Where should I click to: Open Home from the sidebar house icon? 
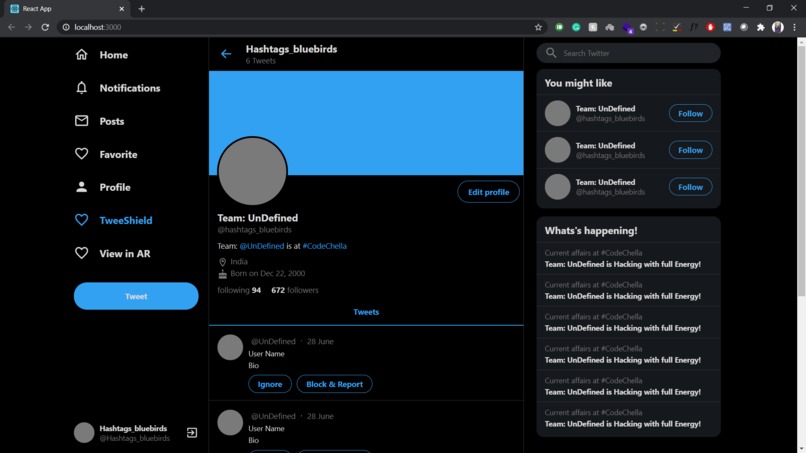[x=81, y=55]
